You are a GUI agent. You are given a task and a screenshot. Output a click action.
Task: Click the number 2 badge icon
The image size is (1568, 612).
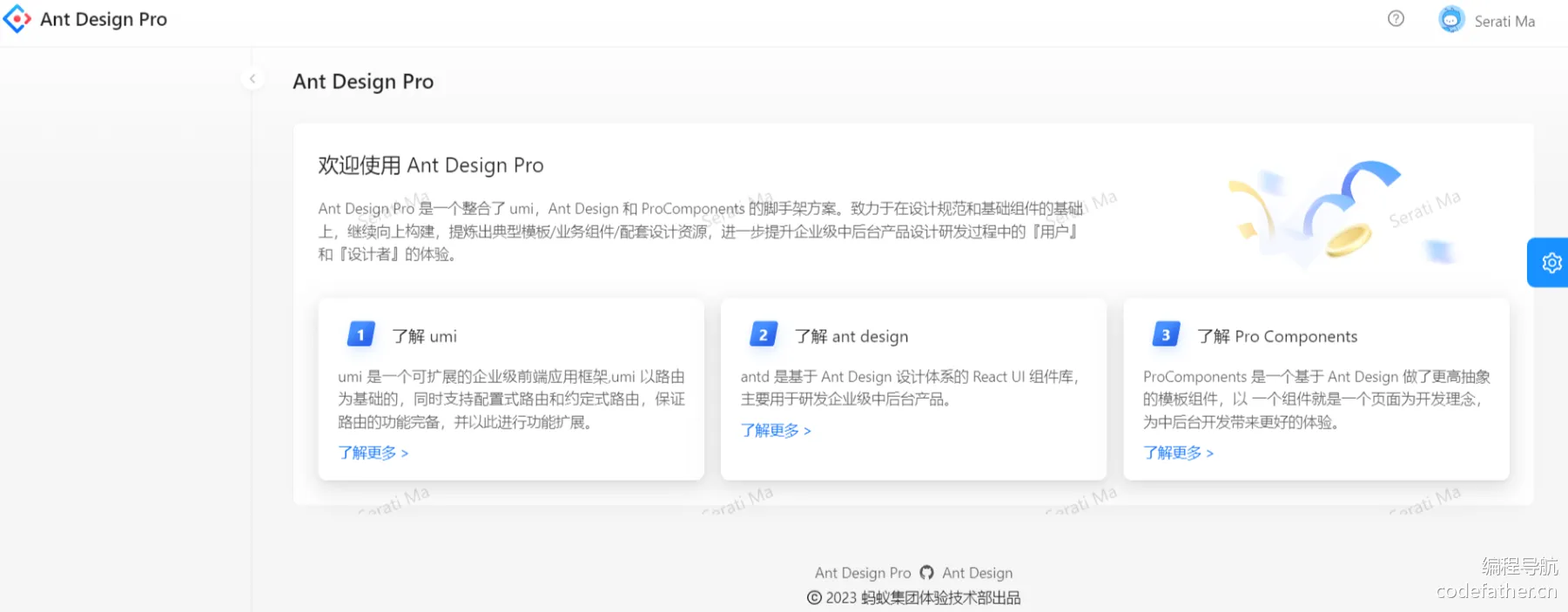764,334
